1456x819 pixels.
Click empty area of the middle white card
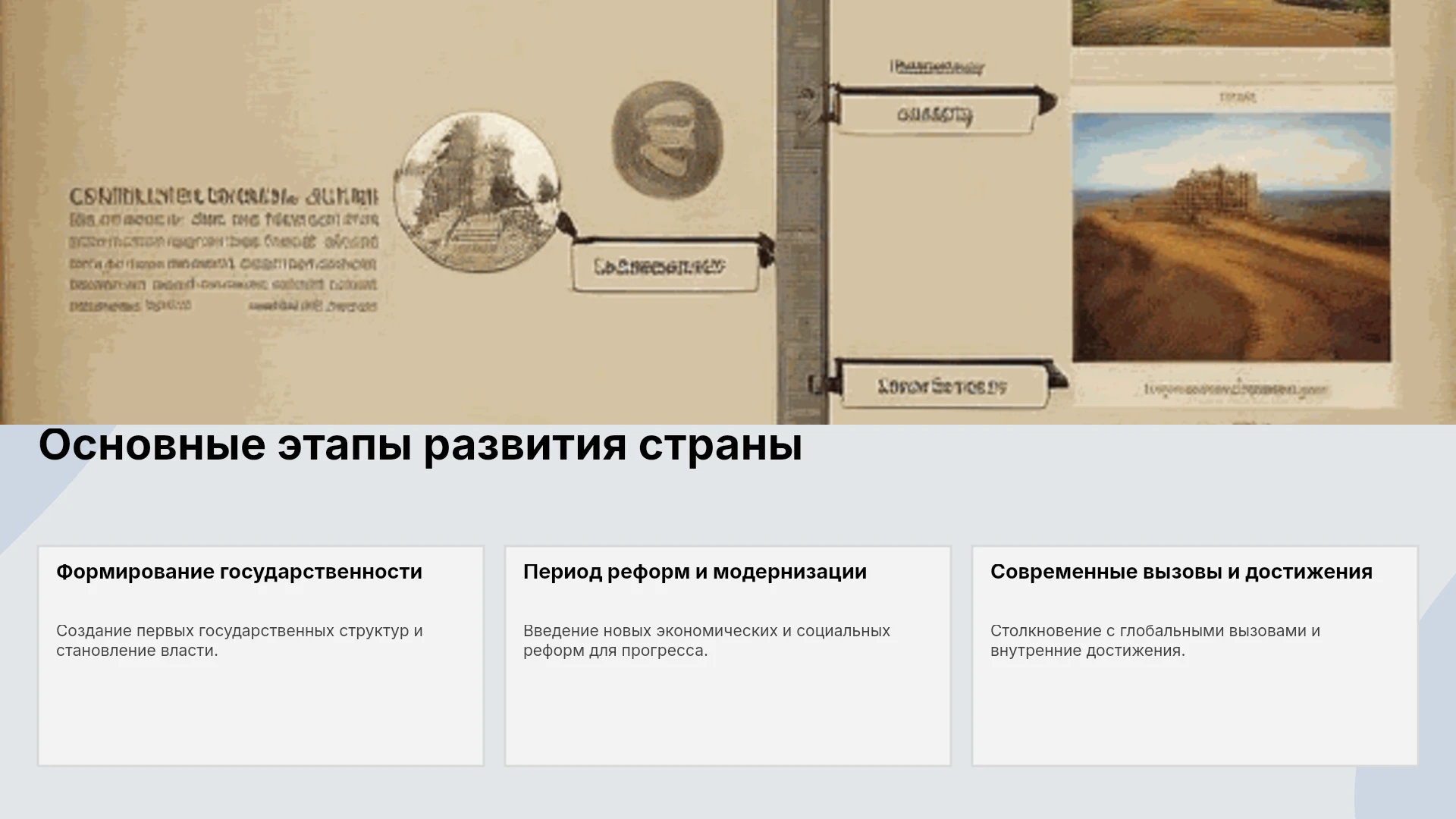728,713
